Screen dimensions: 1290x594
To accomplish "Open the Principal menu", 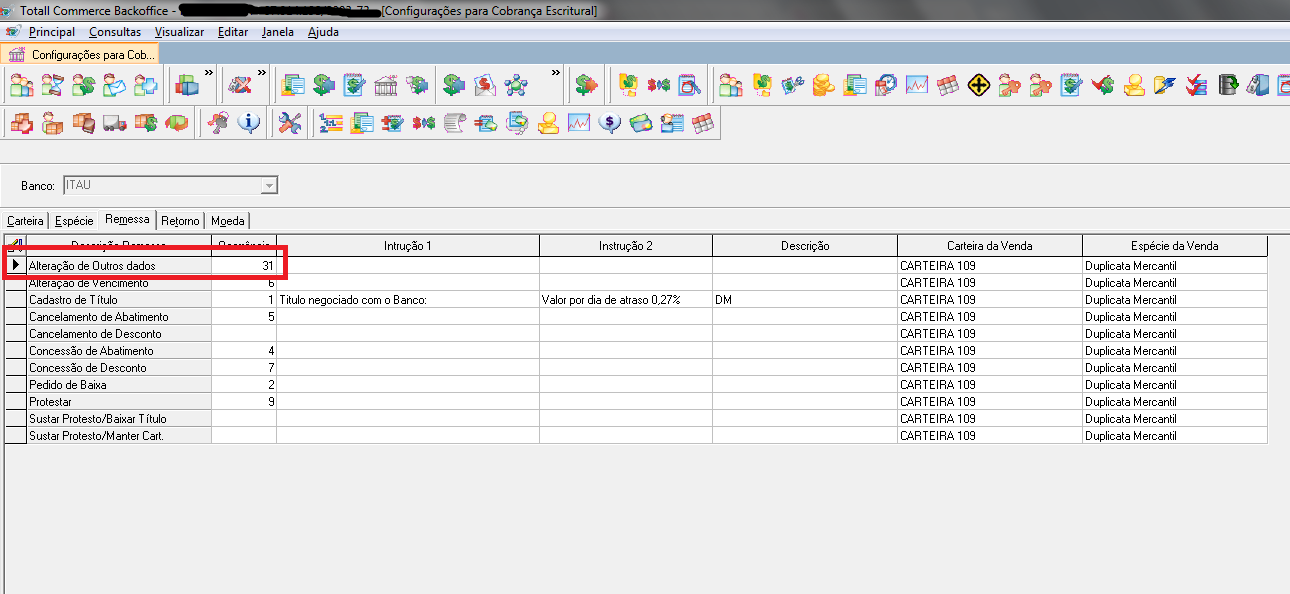I will 52,32.
